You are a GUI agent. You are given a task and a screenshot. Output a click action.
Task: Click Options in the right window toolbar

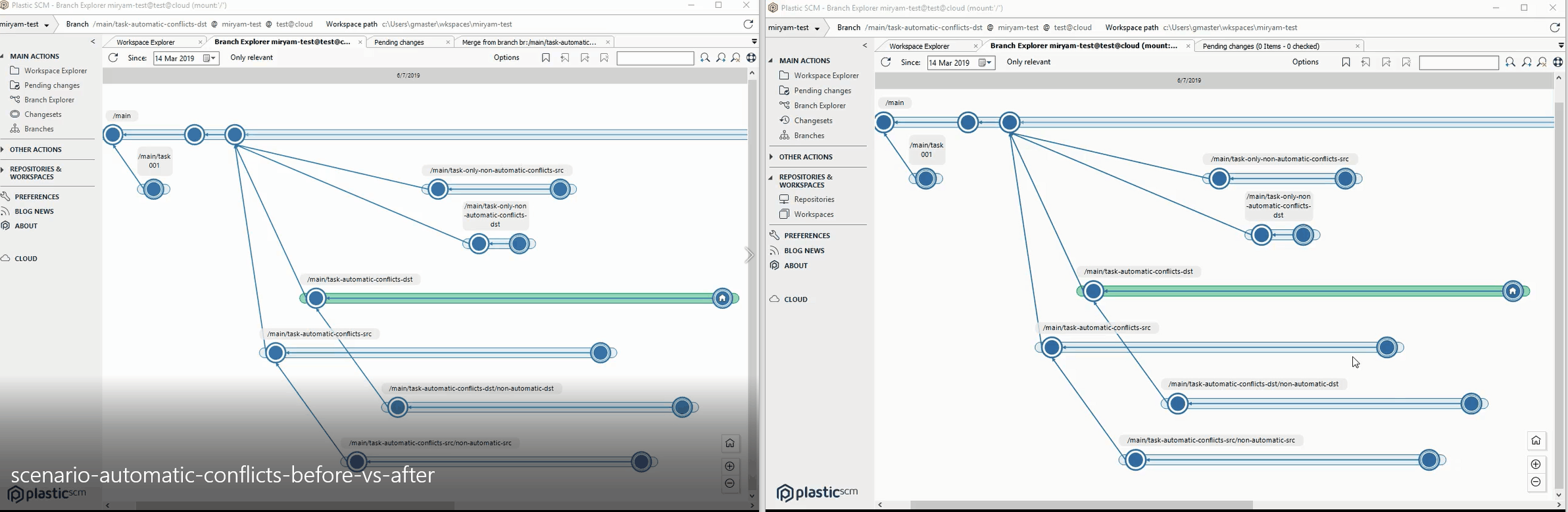[1305, 62]
